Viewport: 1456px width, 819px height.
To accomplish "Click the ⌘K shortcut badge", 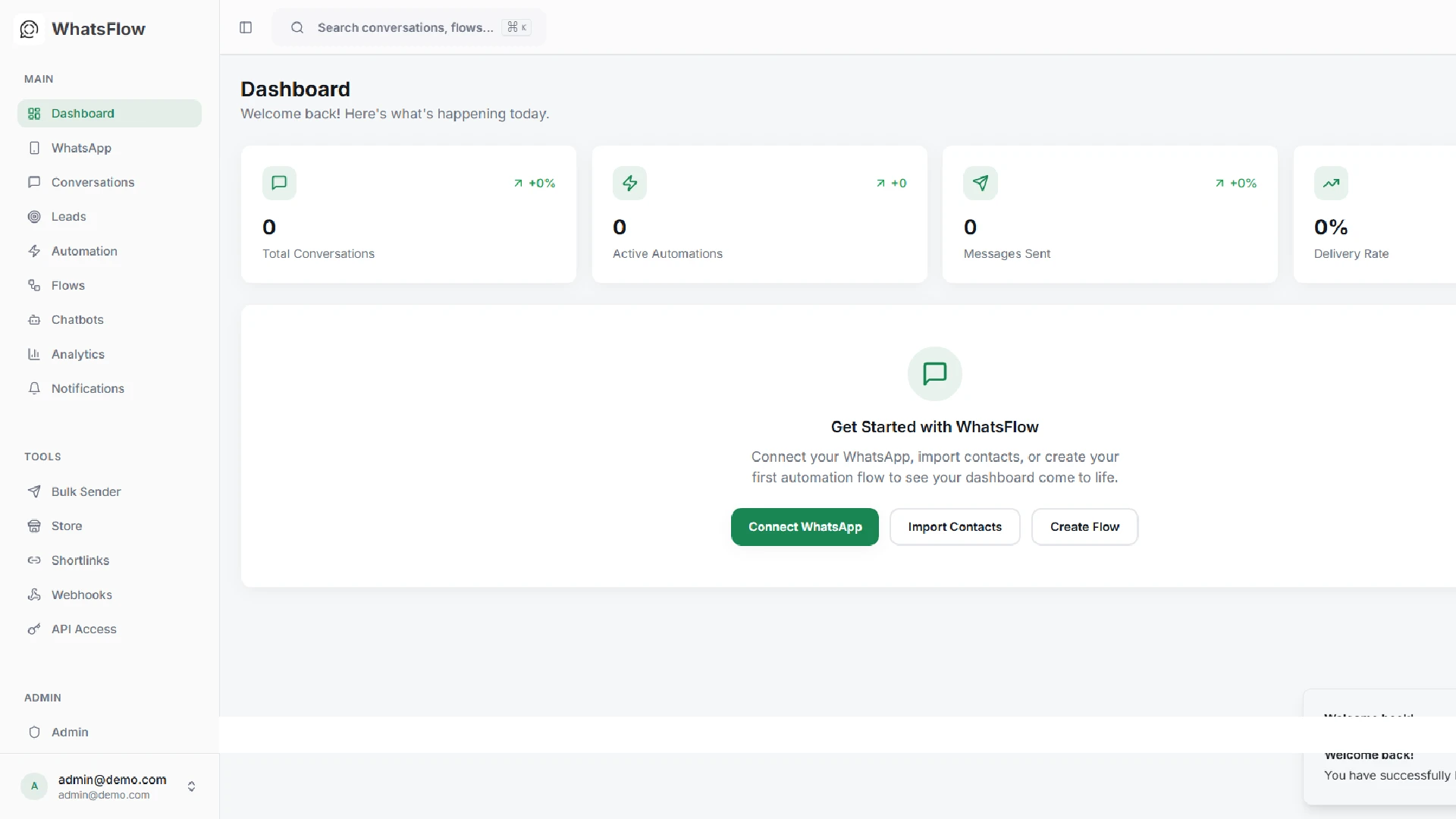I will (x=516, y=27).
